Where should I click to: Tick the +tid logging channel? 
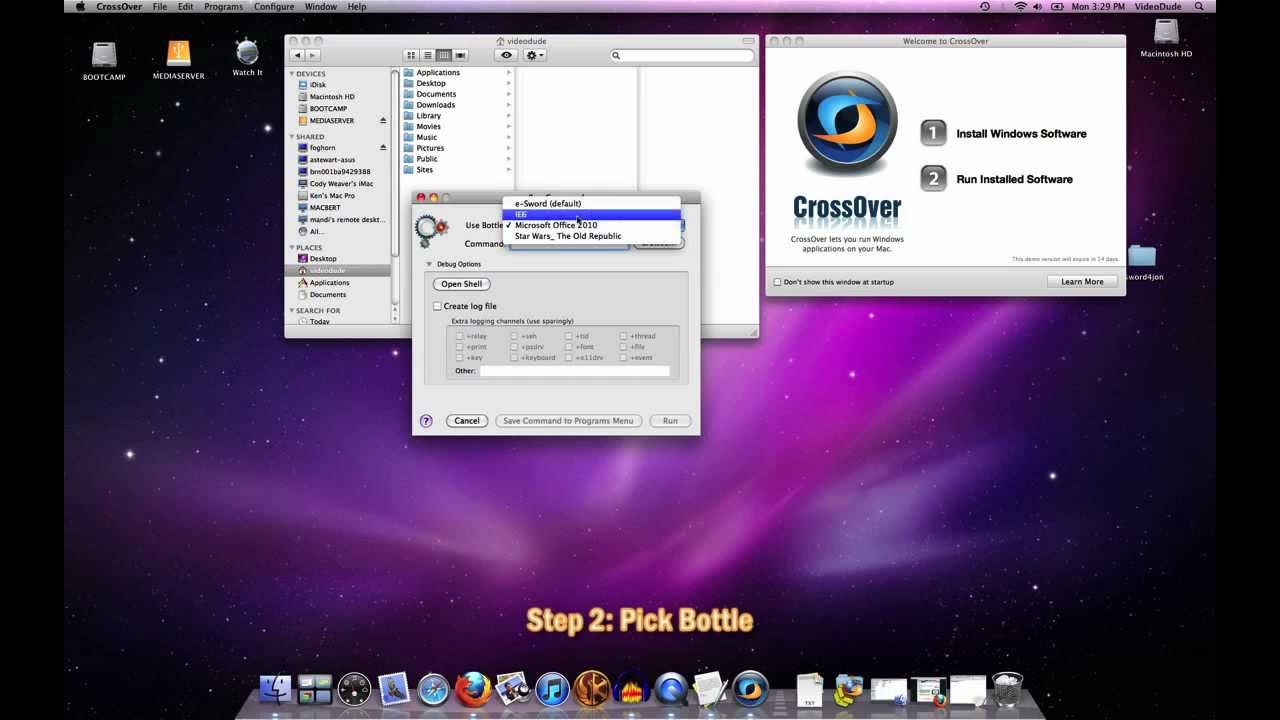pos(569,336)
